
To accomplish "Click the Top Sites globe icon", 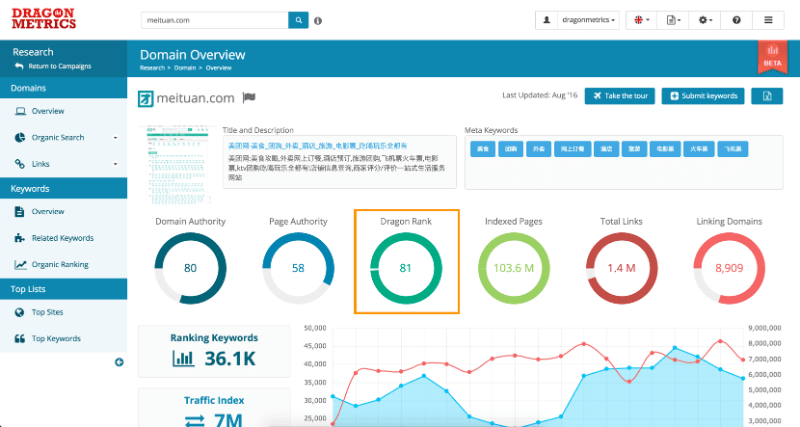I will [19, 312].
